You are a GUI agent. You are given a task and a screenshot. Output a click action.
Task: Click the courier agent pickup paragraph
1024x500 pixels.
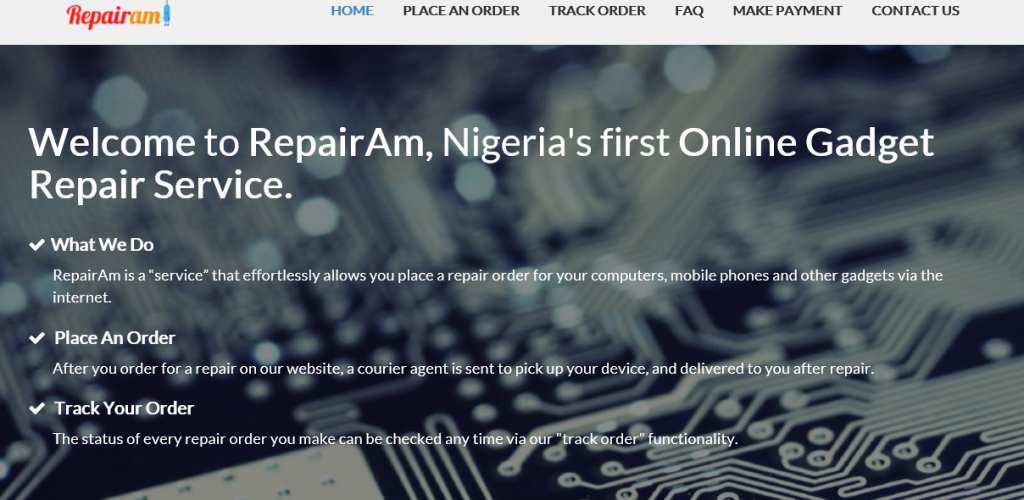click(463, 369)
